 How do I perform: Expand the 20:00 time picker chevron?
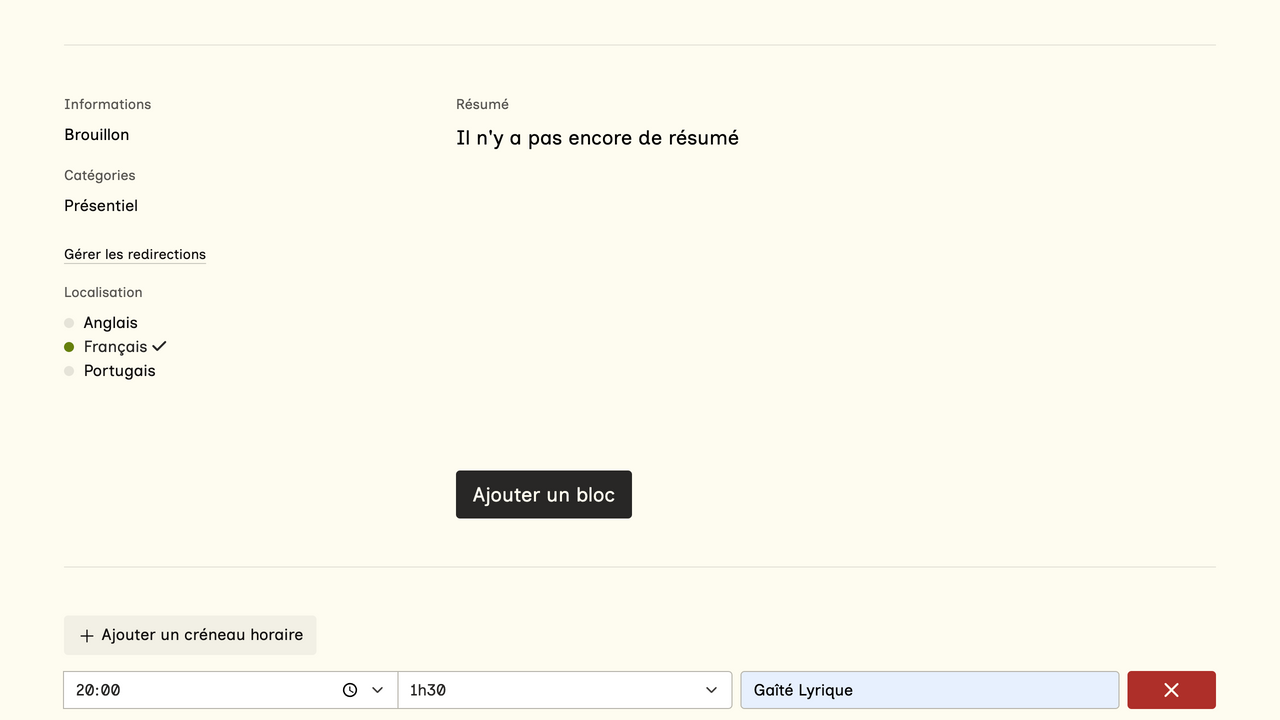378,690
